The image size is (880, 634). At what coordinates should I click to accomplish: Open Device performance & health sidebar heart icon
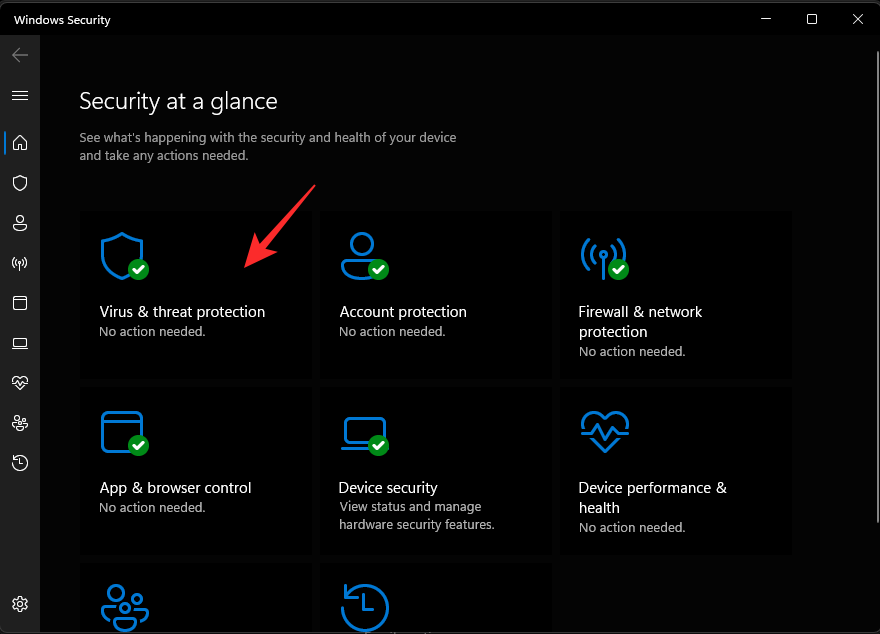20,383
